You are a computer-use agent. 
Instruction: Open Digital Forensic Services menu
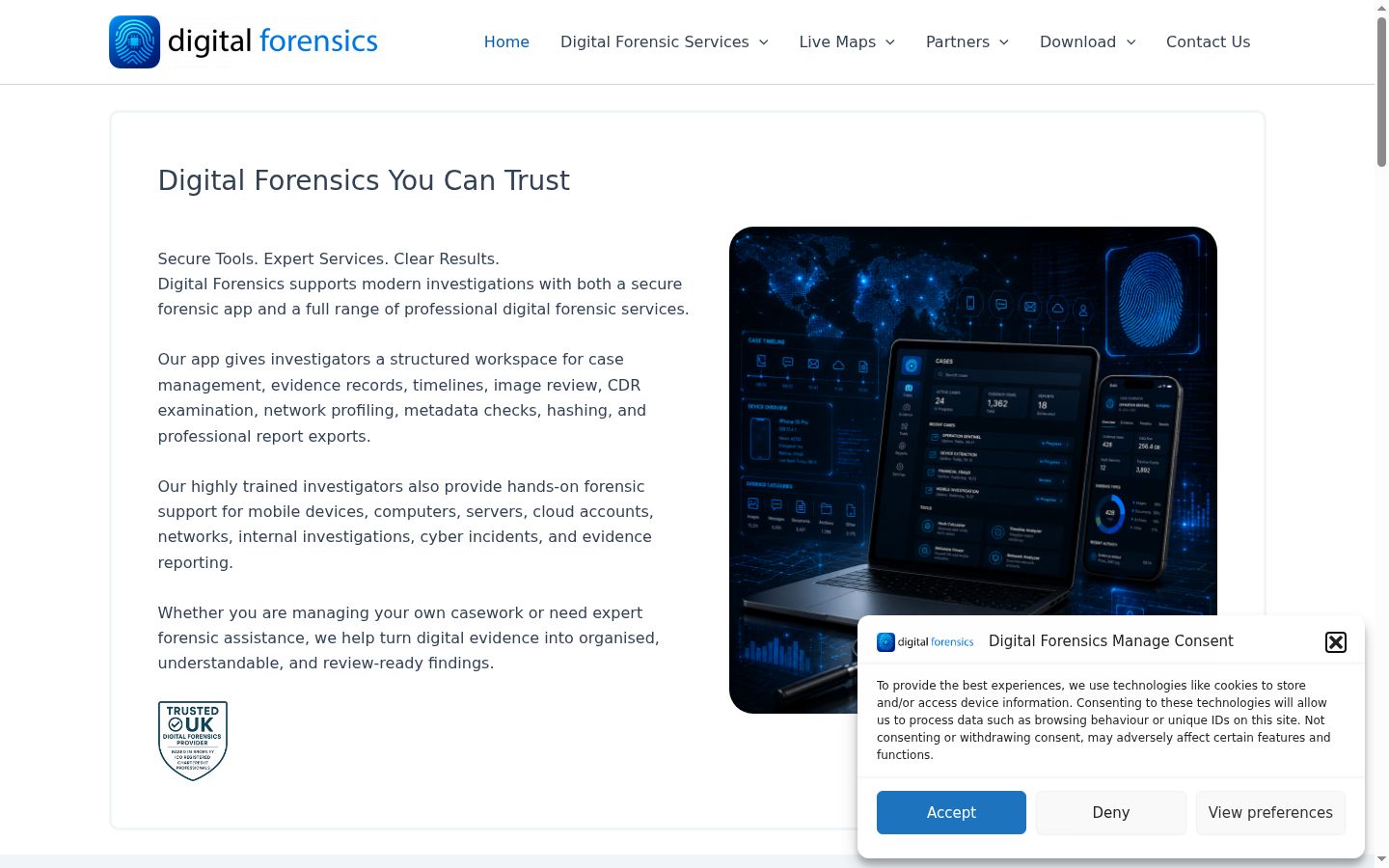(x=655, y=41)
